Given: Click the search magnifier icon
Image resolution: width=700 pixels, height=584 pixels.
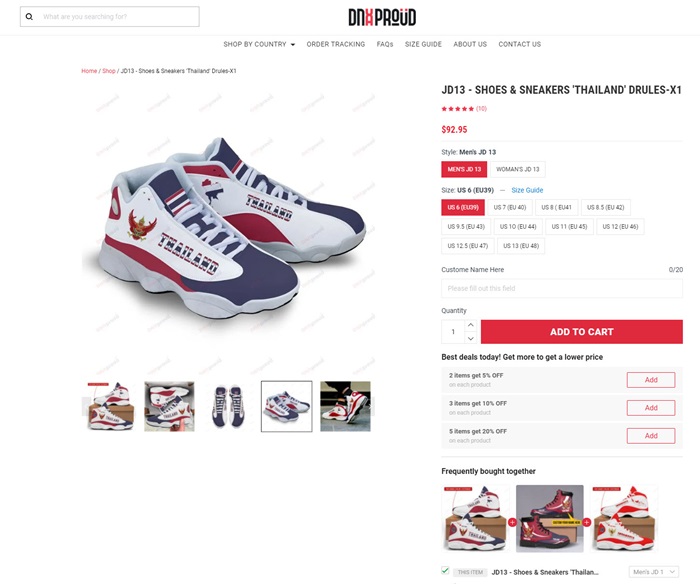Looking at the screenshot, I should click(29, 17).
